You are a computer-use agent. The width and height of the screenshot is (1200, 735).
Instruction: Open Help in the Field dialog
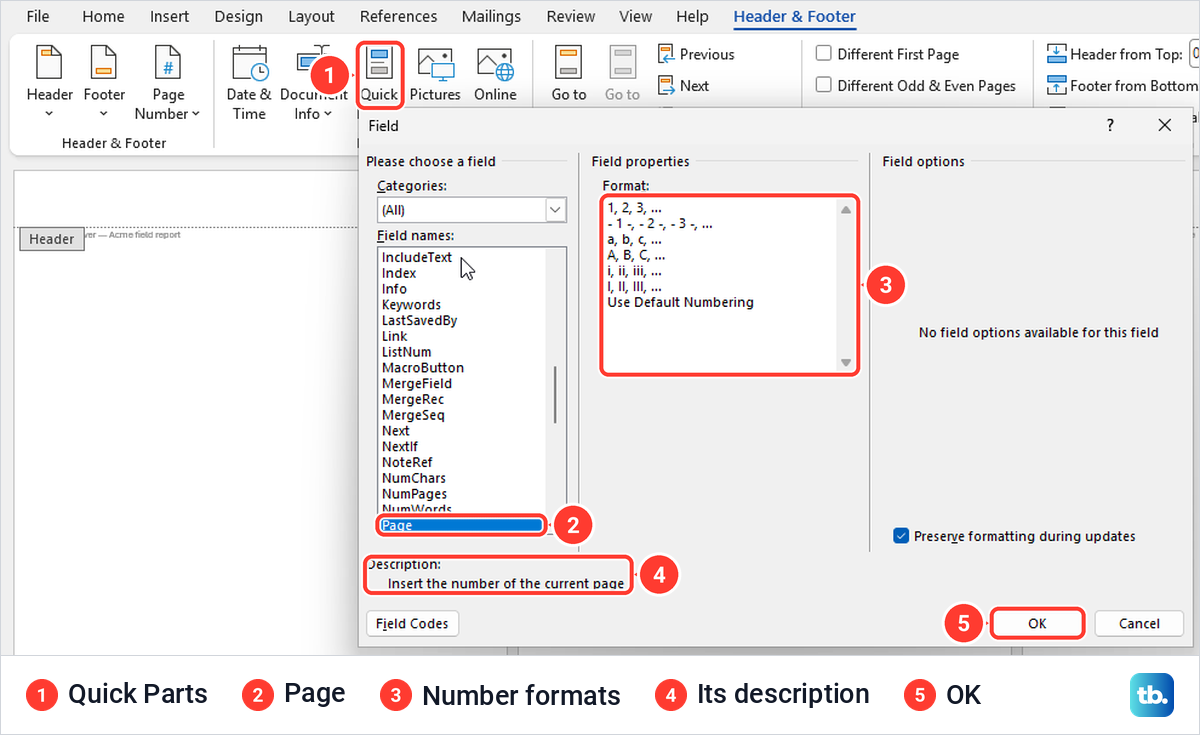point(1110,125)
